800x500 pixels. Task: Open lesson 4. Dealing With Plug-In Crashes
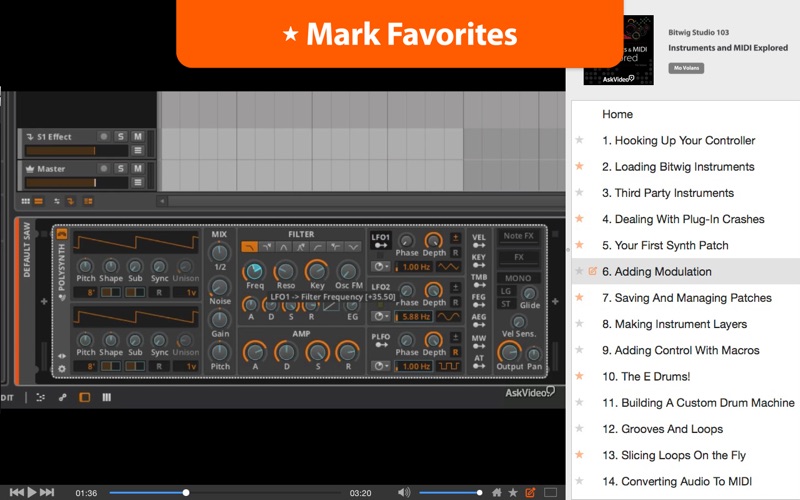(683, 219)
